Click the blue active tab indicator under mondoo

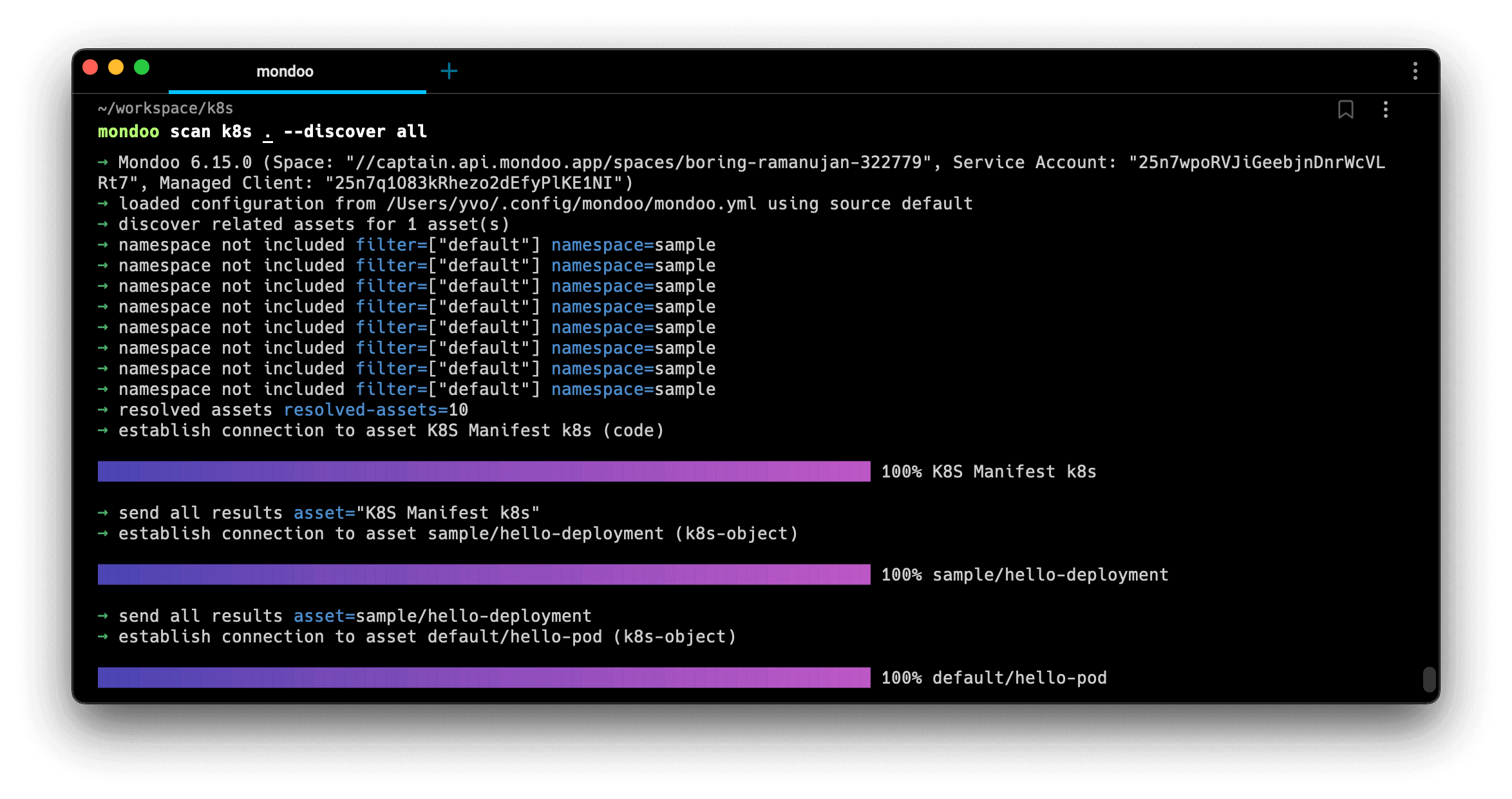point(298,92)
